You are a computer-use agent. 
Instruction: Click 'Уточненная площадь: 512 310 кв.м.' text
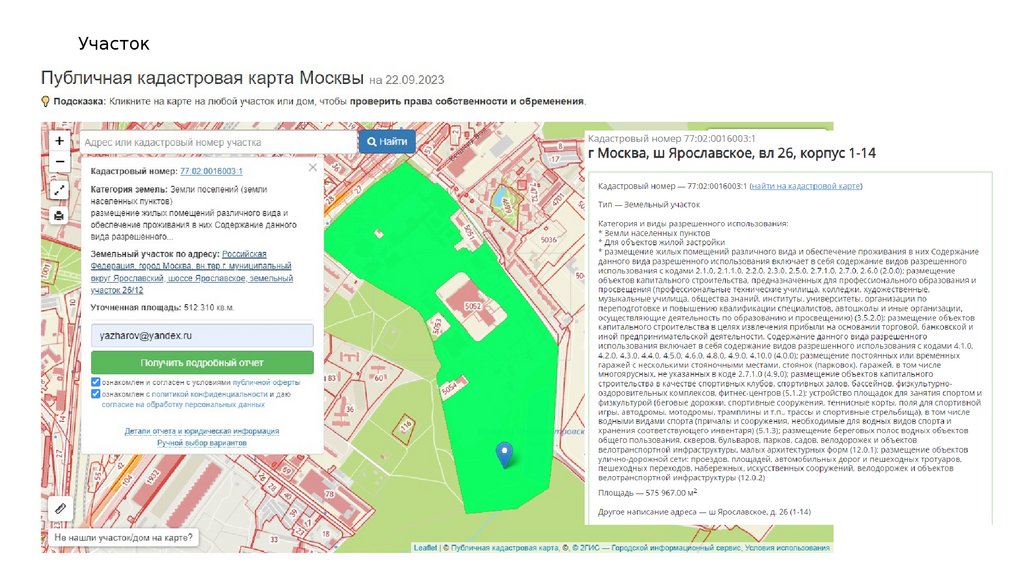(162, 308)
